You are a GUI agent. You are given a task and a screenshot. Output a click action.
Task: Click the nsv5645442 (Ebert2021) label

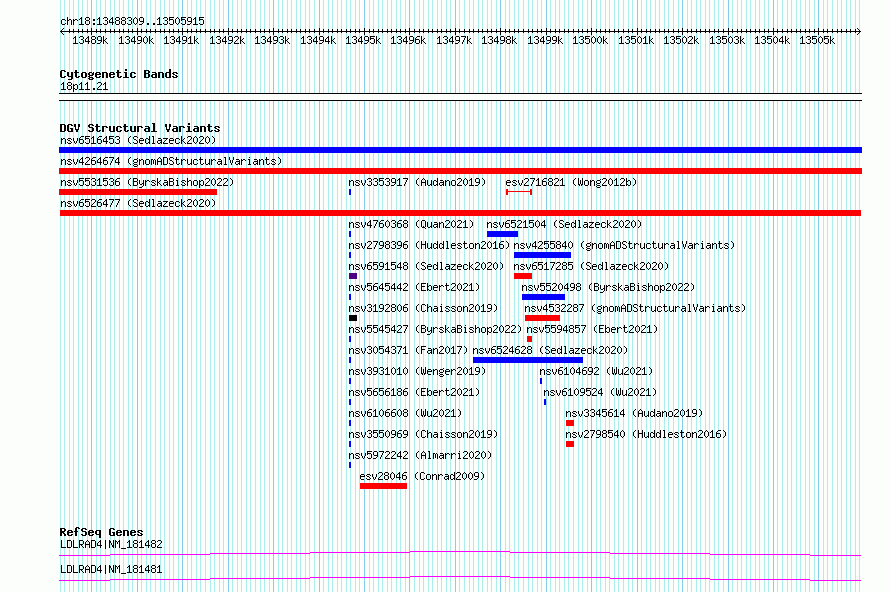(414, 287)
